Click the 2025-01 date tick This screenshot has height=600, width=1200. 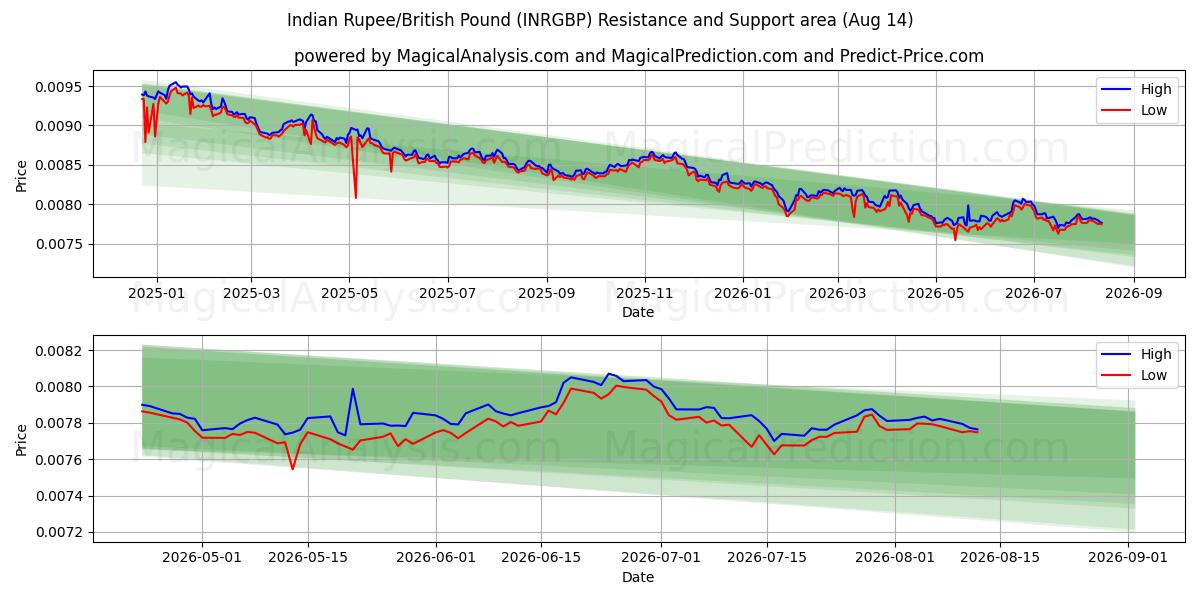pos(155,293)
